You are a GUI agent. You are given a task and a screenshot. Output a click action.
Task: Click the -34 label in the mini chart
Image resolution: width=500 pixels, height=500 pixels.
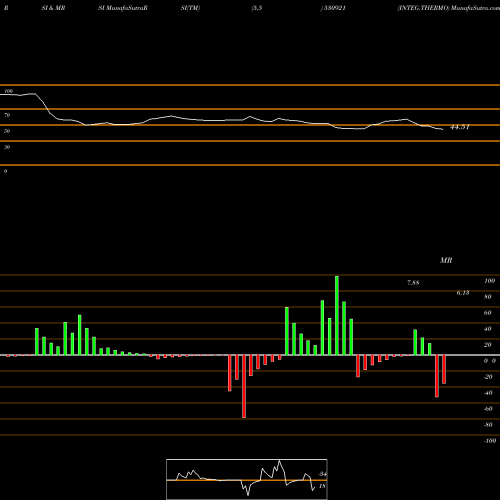coord(323,474)
